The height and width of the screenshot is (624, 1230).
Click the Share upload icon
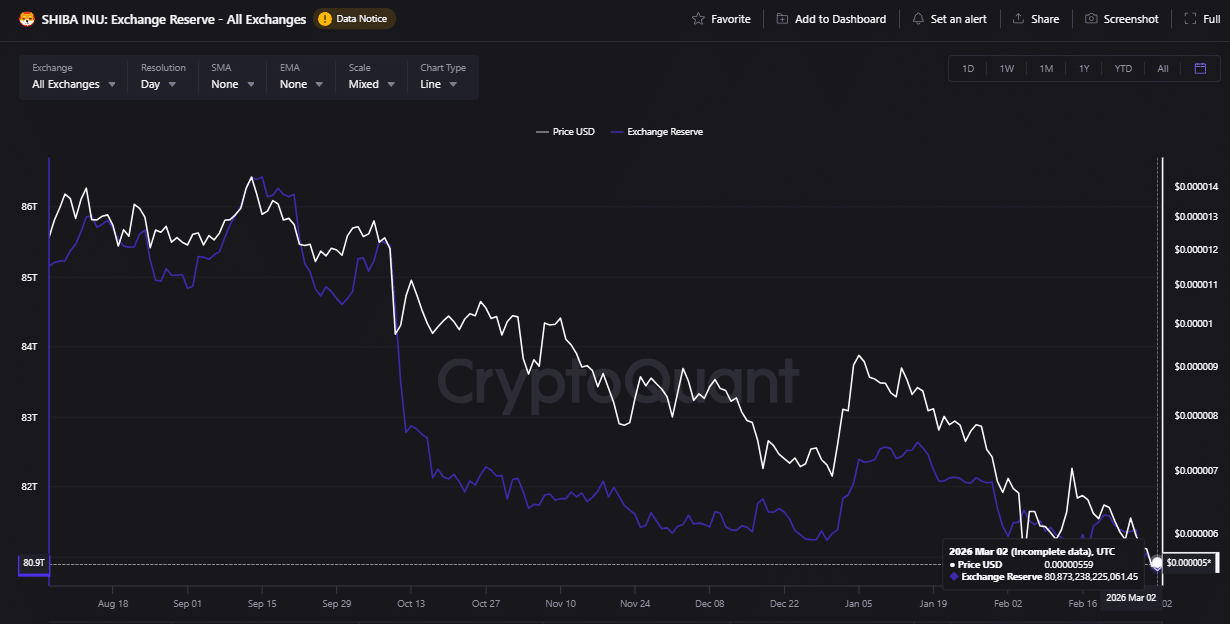pos(1018,19)
